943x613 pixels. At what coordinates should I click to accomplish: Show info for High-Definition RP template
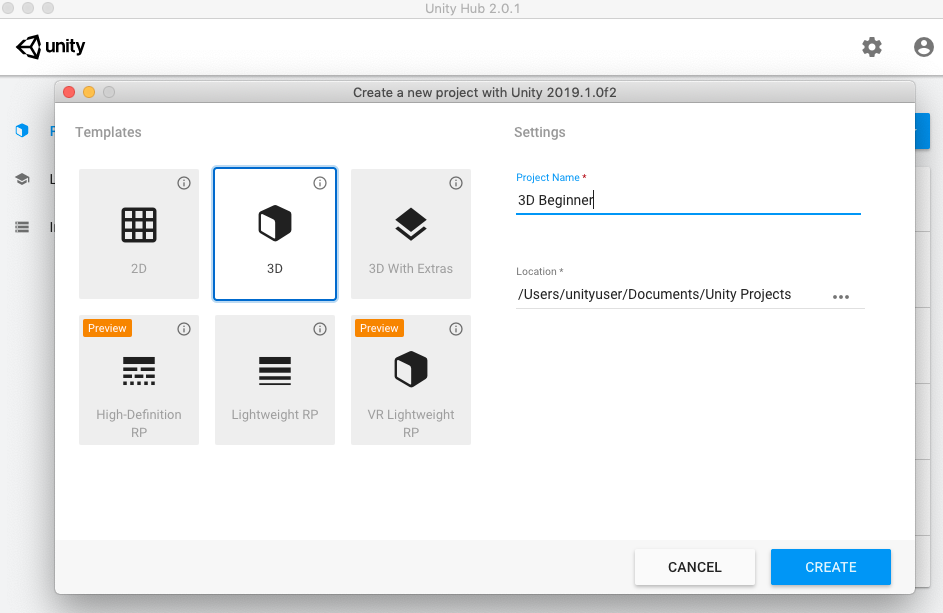tap(184, 329)
